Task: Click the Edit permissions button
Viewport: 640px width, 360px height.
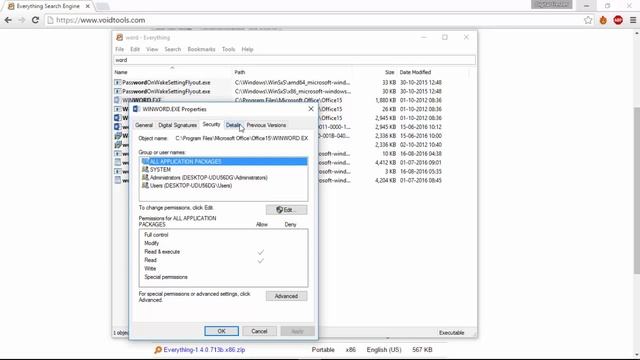Action: click(x=286, y=210)
